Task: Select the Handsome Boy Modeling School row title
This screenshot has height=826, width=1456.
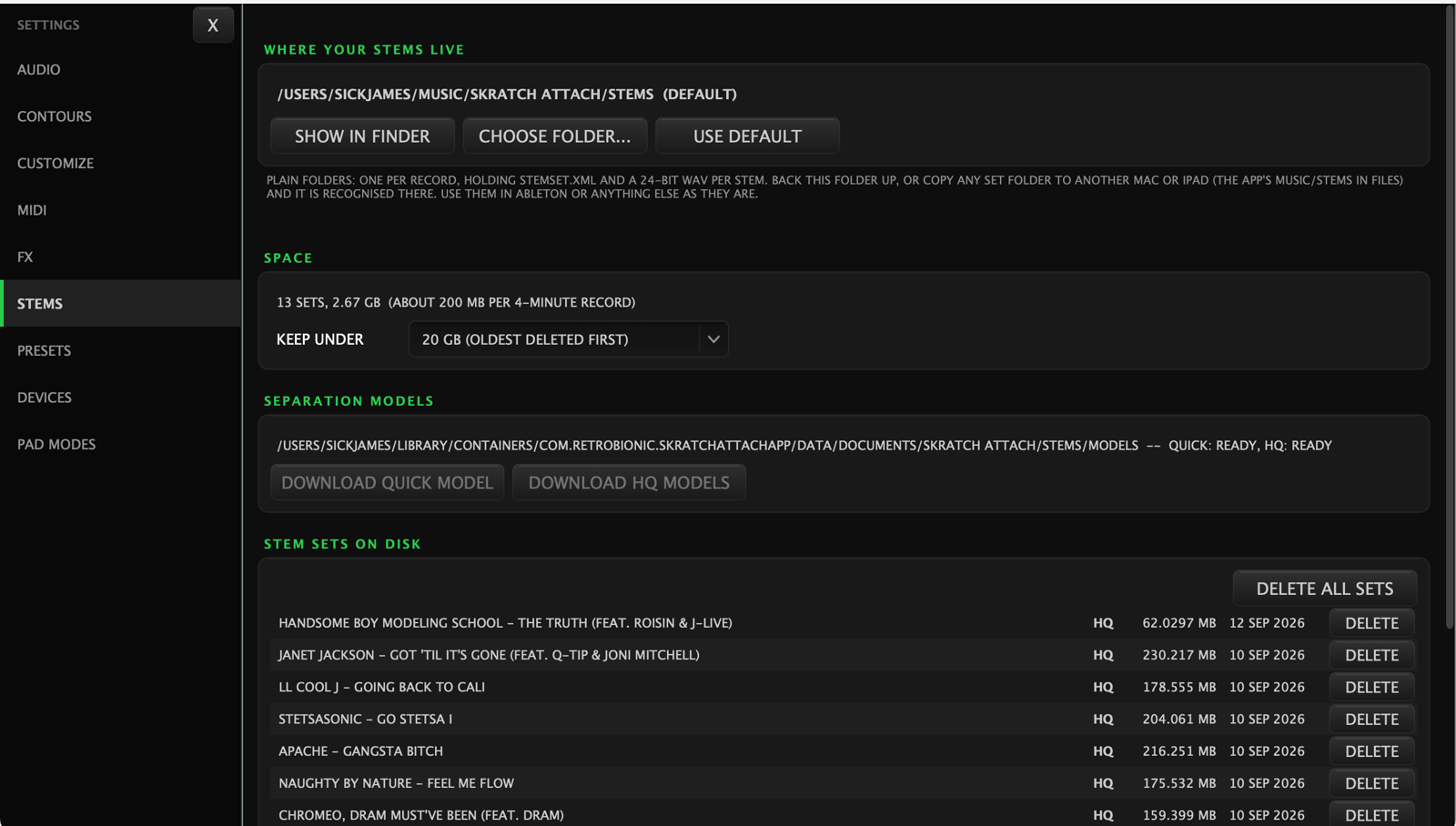Action: [505, 623]
